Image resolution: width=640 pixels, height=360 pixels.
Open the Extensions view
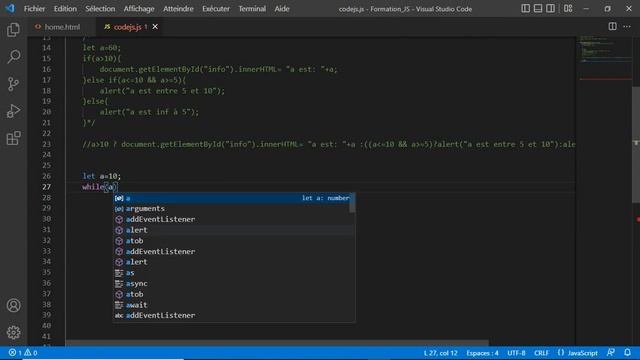(13, 138)
